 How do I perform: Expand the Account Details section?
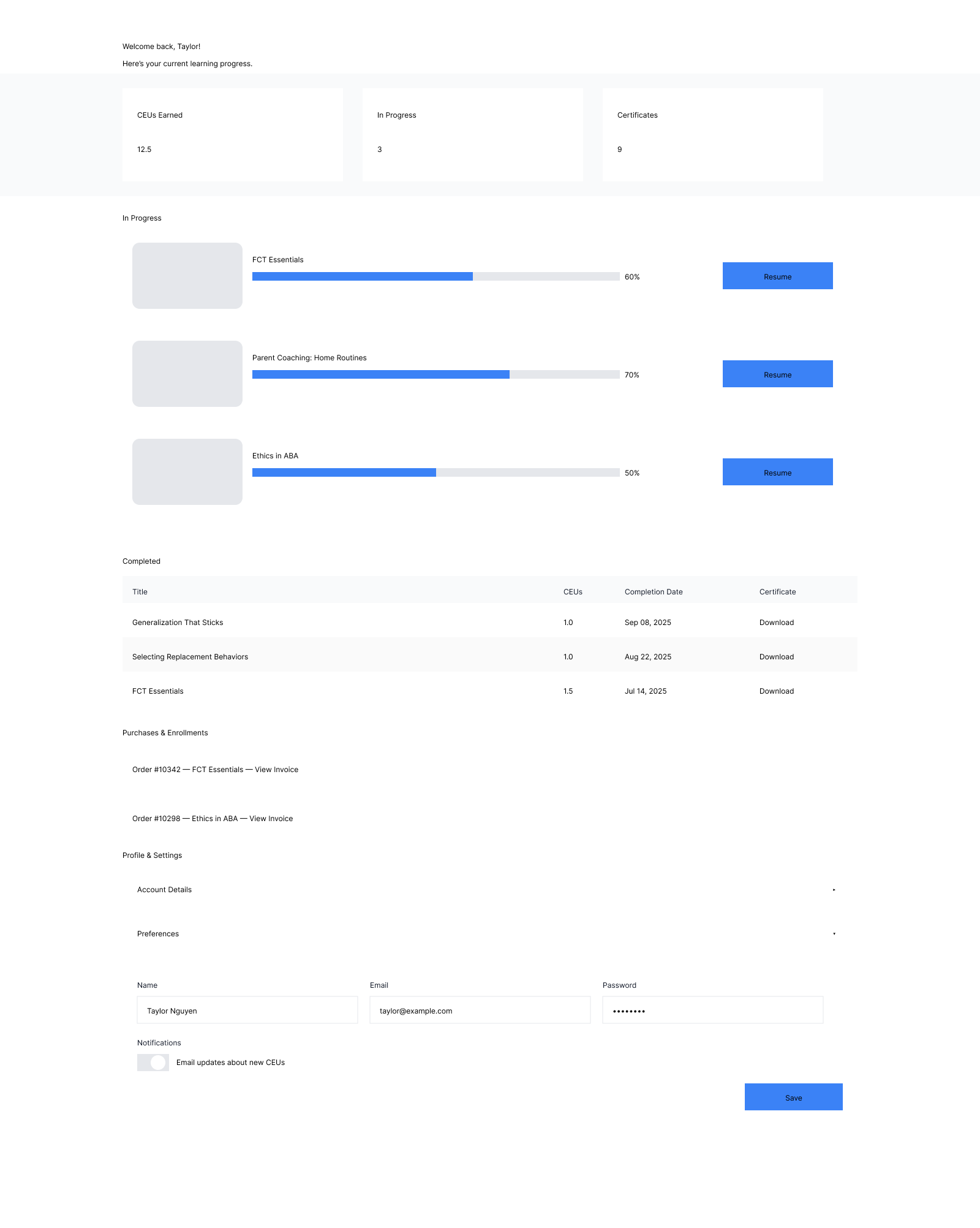(x=164, y=890)
